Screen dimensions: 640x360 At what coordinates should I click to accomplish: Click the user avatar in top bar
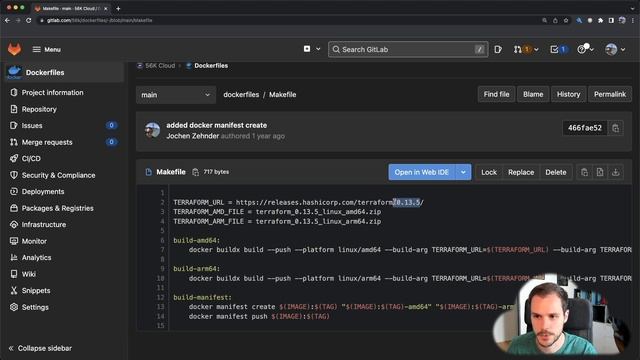tap(611, 49)
